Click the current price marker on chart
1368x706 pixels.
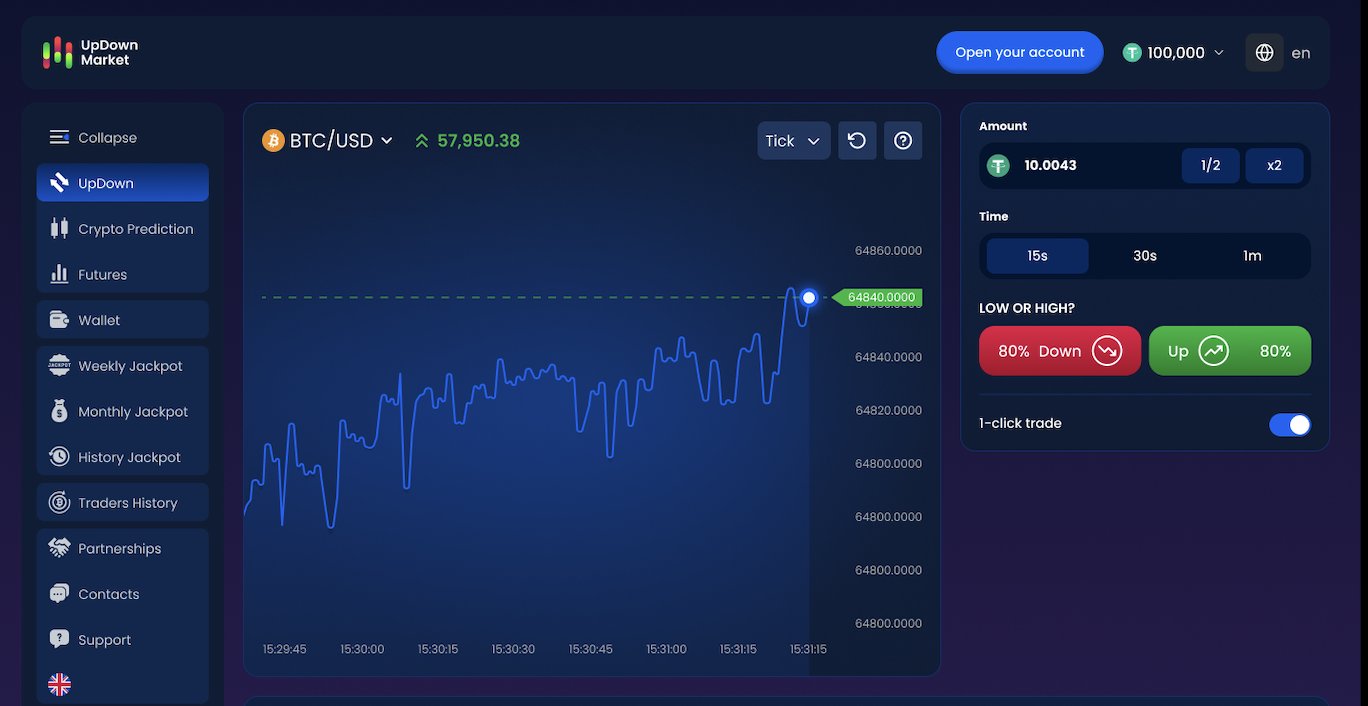(x=809, y=297)
